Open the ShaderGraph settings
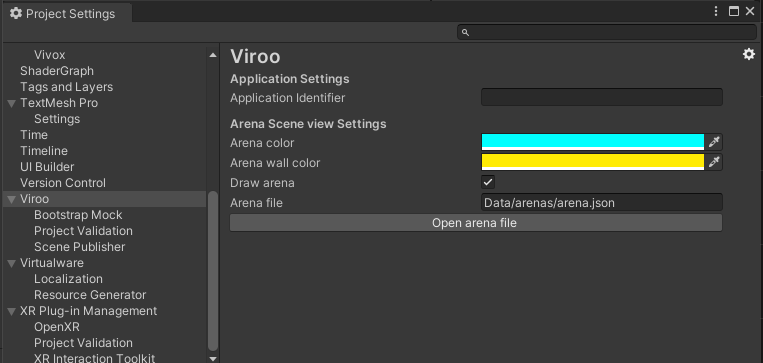Screen dimensions: 763x363 [x=57, y=71]
